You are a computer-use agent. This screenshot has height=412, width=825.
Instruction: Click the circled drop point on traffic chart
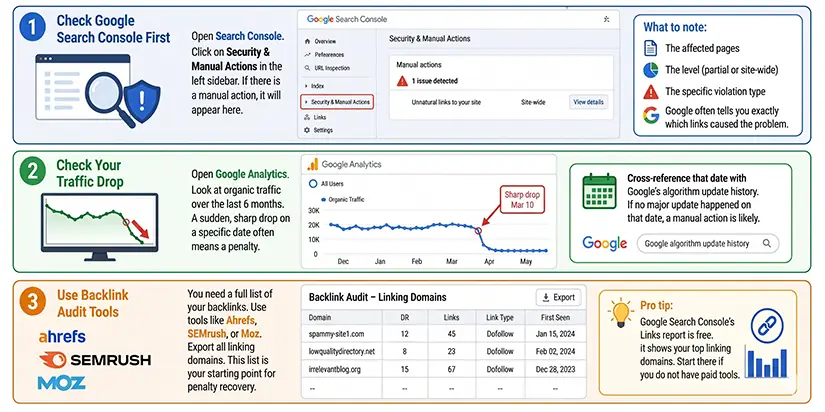[x=478, y=230]
